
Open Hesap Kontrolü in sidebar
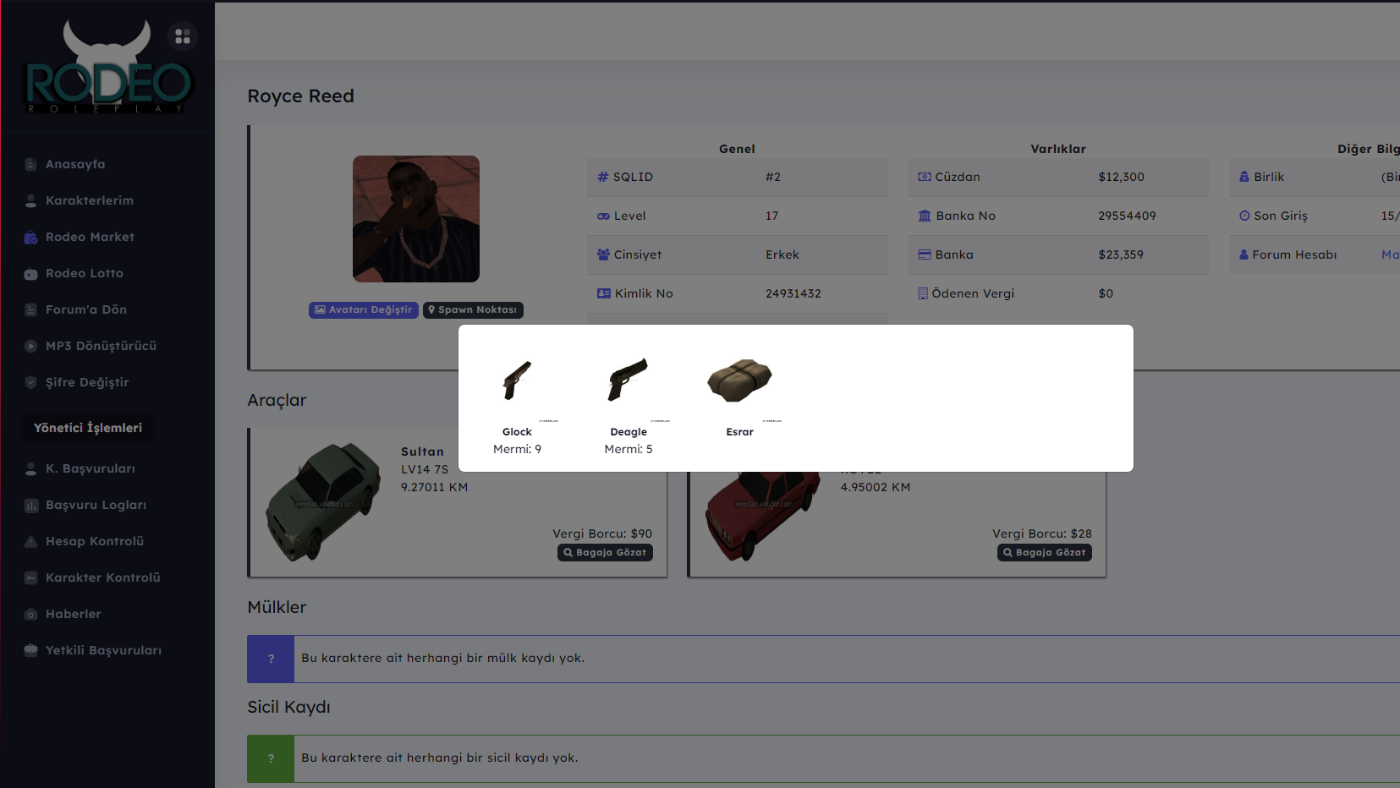[x=94, y=542]
